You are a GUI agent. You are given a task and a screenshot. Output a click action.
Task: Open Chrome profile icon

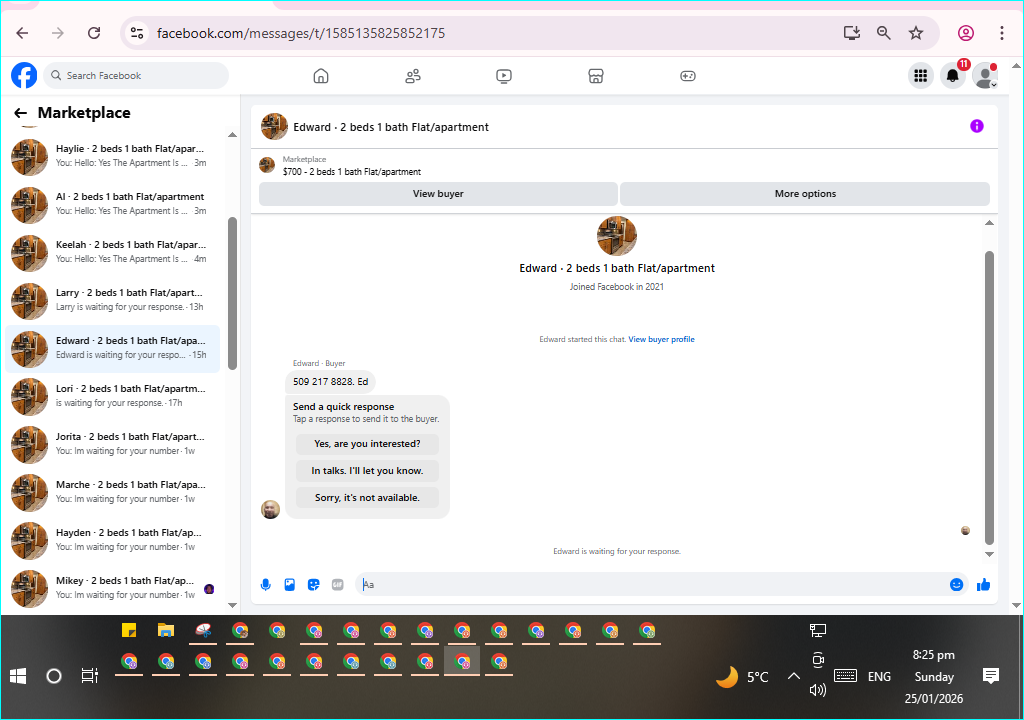pos(966,33)
